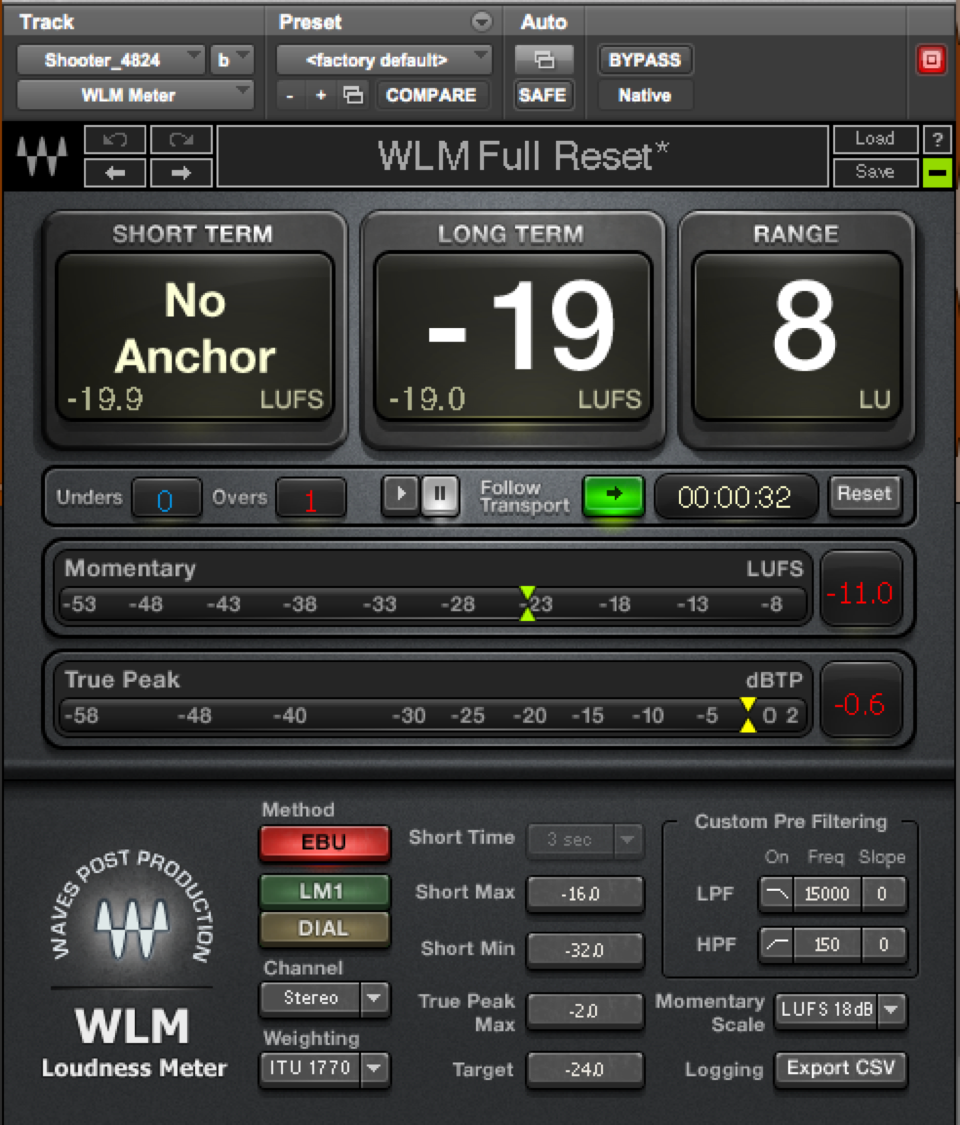
Task: Go to next preset with right arrow
Action: point(181,173)
